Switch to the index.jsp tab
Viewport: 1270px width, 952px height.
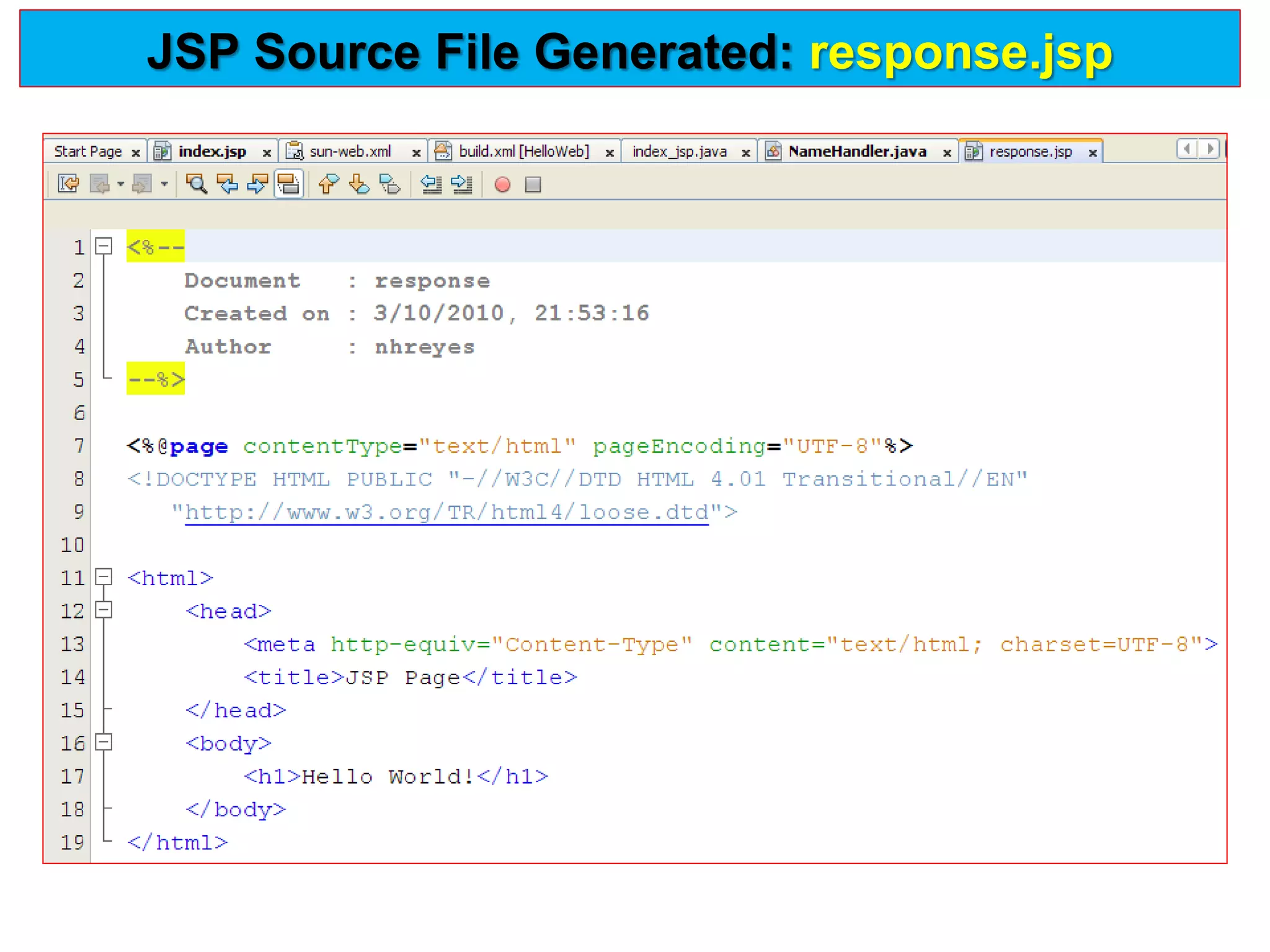coord(212,151)
